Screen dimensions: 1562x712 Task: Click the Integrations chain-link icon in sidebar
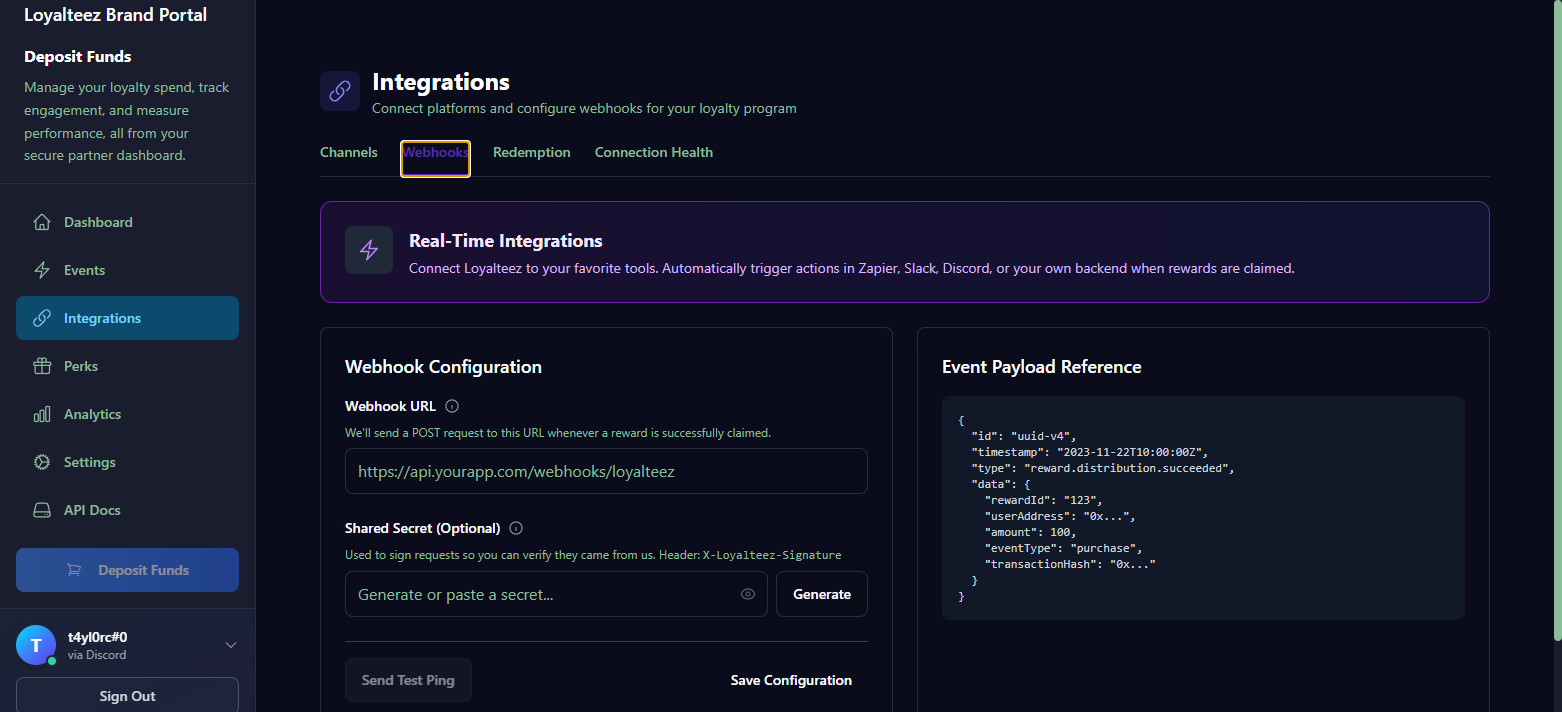41,318
